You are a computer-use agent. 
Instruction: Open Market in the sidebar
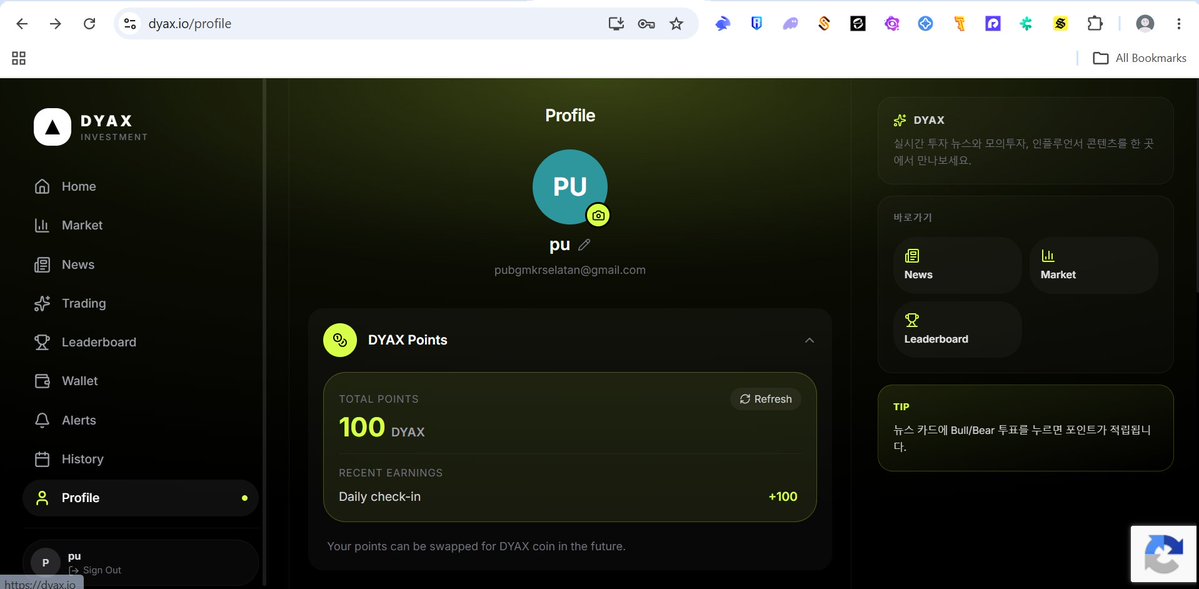[141, 226]
